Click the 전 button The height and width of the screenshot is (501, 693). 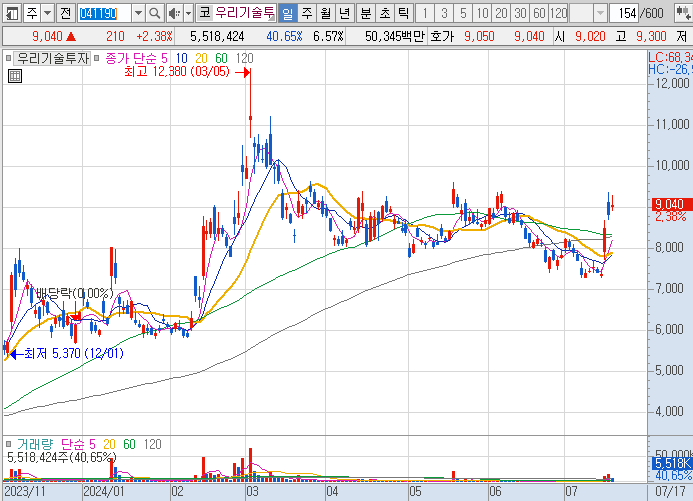65,13
